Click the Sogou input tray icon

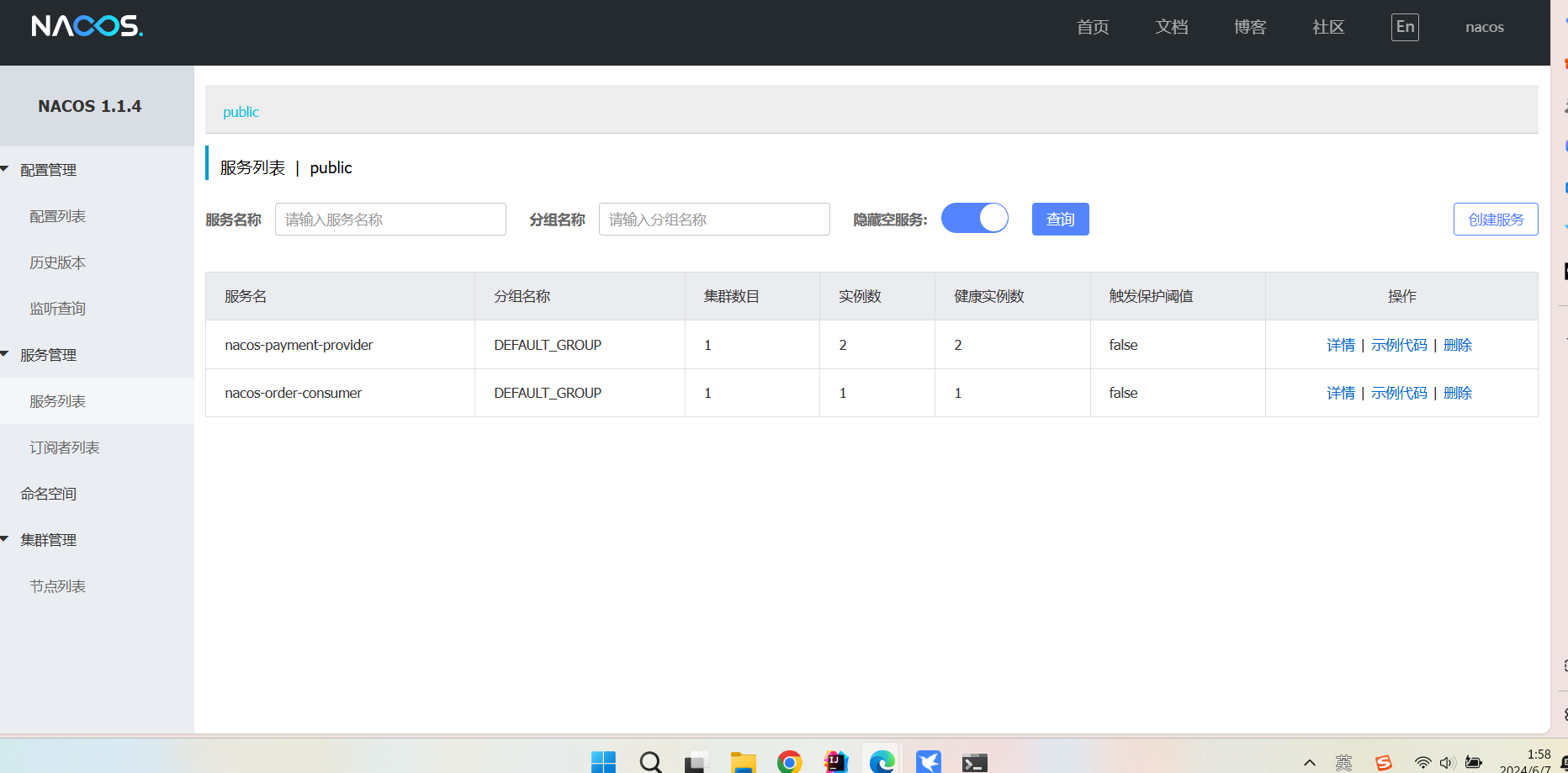pyautogui.click(x=1384, y=763)
